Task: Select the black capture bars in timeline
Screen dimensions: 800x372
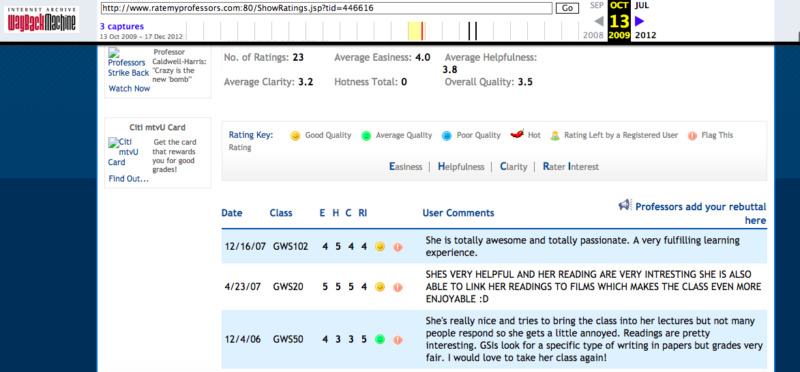Action: coord(472,31)
